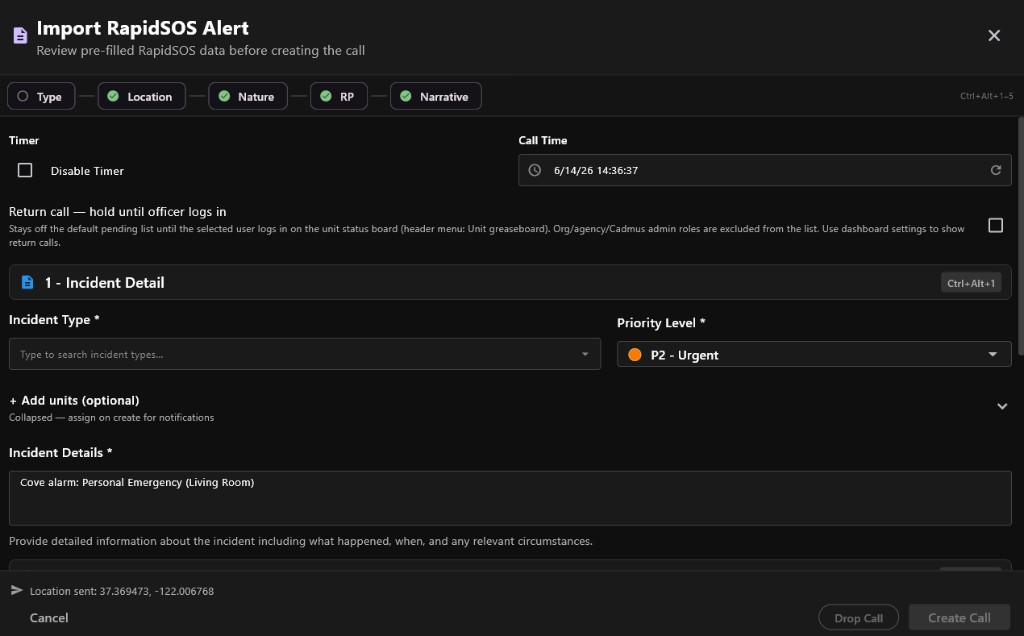Image resolution: width=1024 pixels, height=636 pixels.
Task: Click the Drop Call button
Action: tap(858, 618)
